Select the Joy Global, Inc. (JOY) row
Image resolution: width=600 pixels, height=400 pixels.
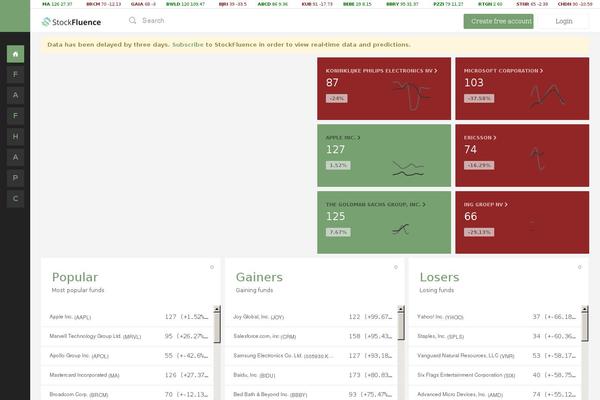(311, 317)
